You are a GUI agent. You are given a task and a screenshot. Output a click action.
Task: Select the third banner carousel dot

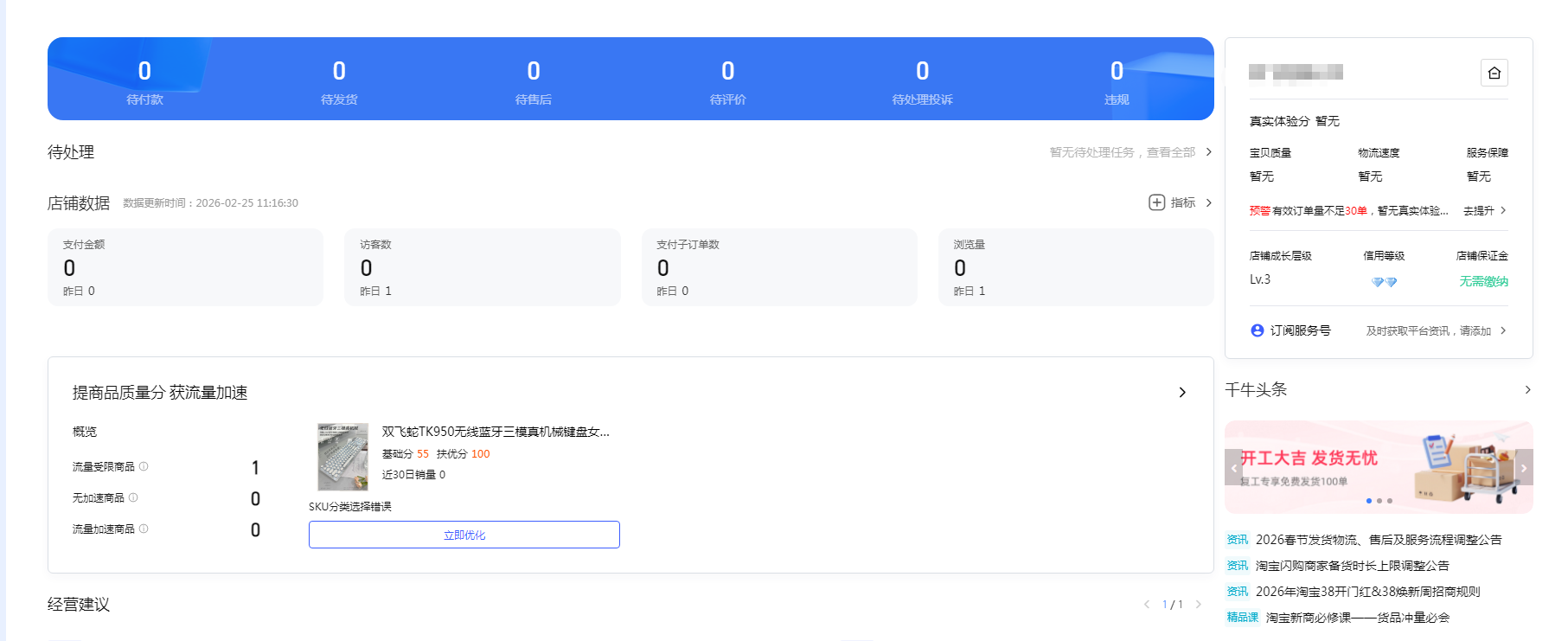tap(1389, 501)
